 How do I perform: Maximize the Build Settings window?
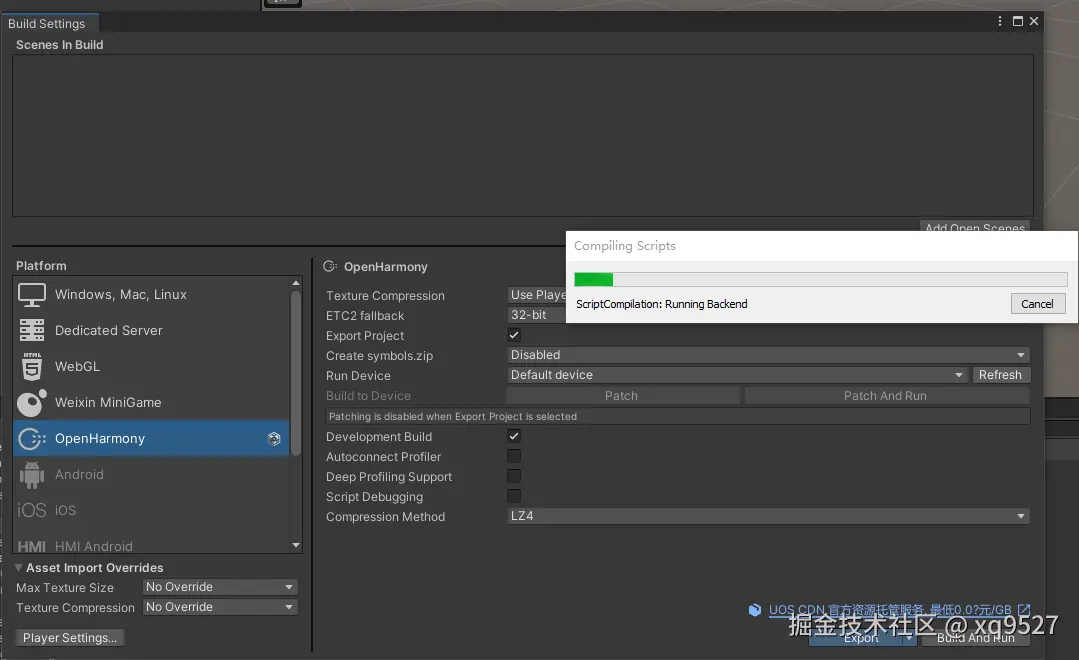point(1018,21)
